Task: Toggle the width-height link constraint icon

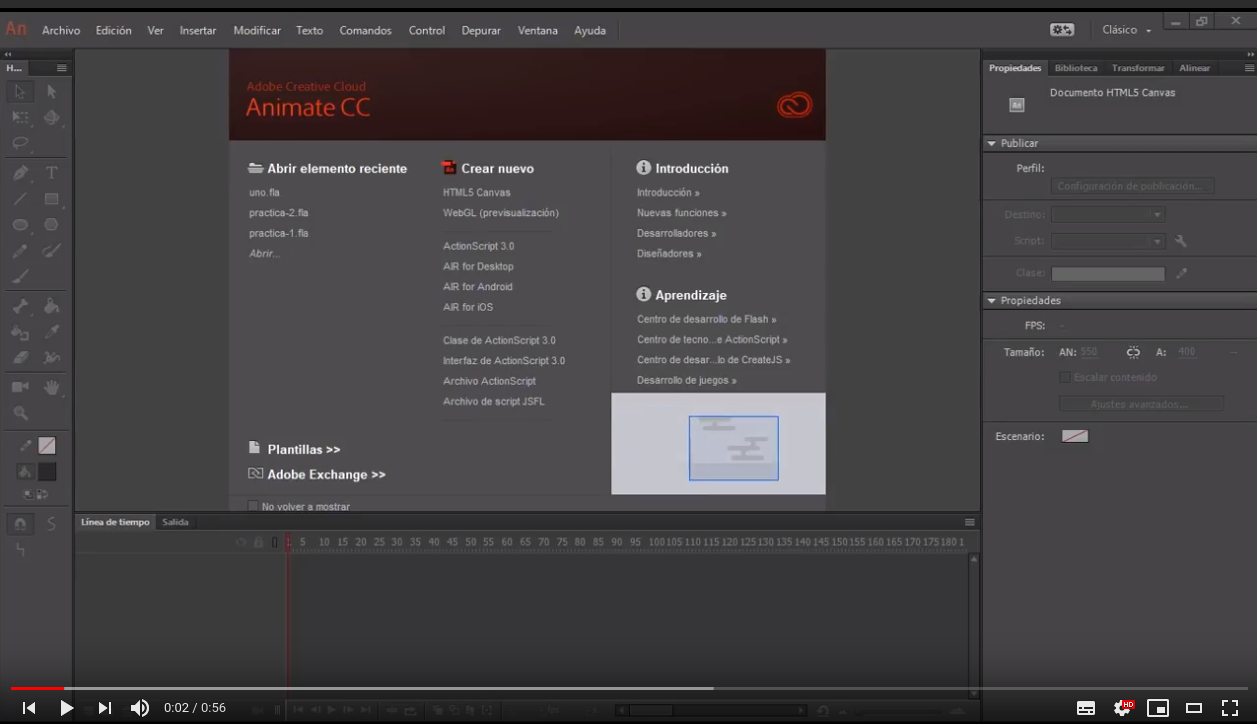Action: pos(1133,352)
